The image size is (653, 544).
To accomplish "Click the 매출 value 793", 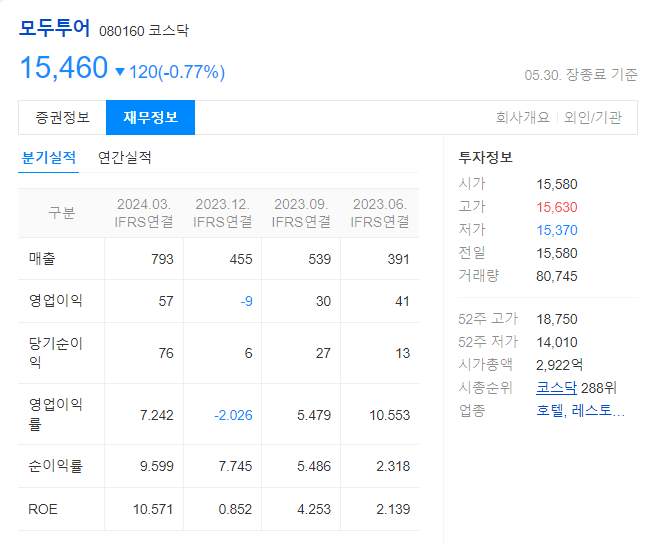I will (x=162, y=259).
